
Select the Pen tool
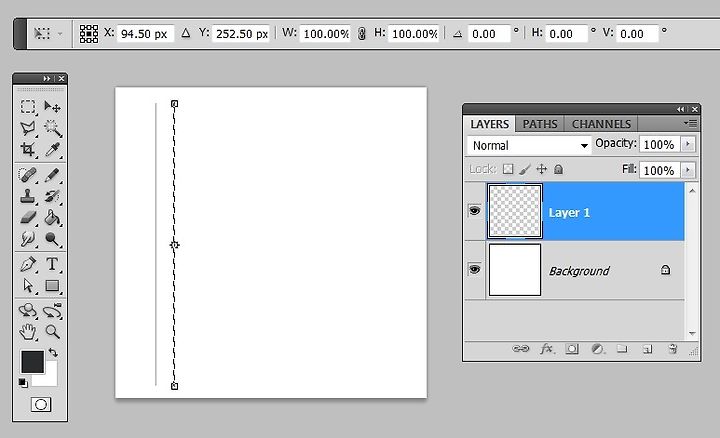tap(28, 264)
